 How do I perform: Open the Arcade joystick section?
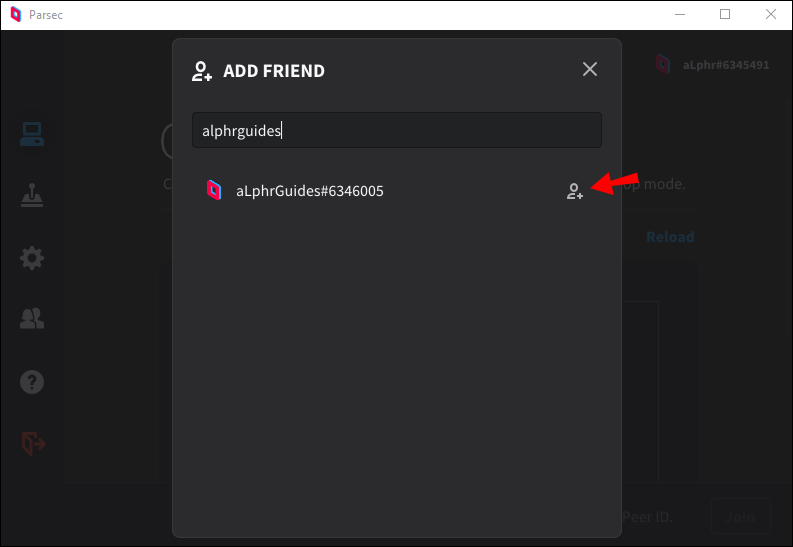pos(32,196)
